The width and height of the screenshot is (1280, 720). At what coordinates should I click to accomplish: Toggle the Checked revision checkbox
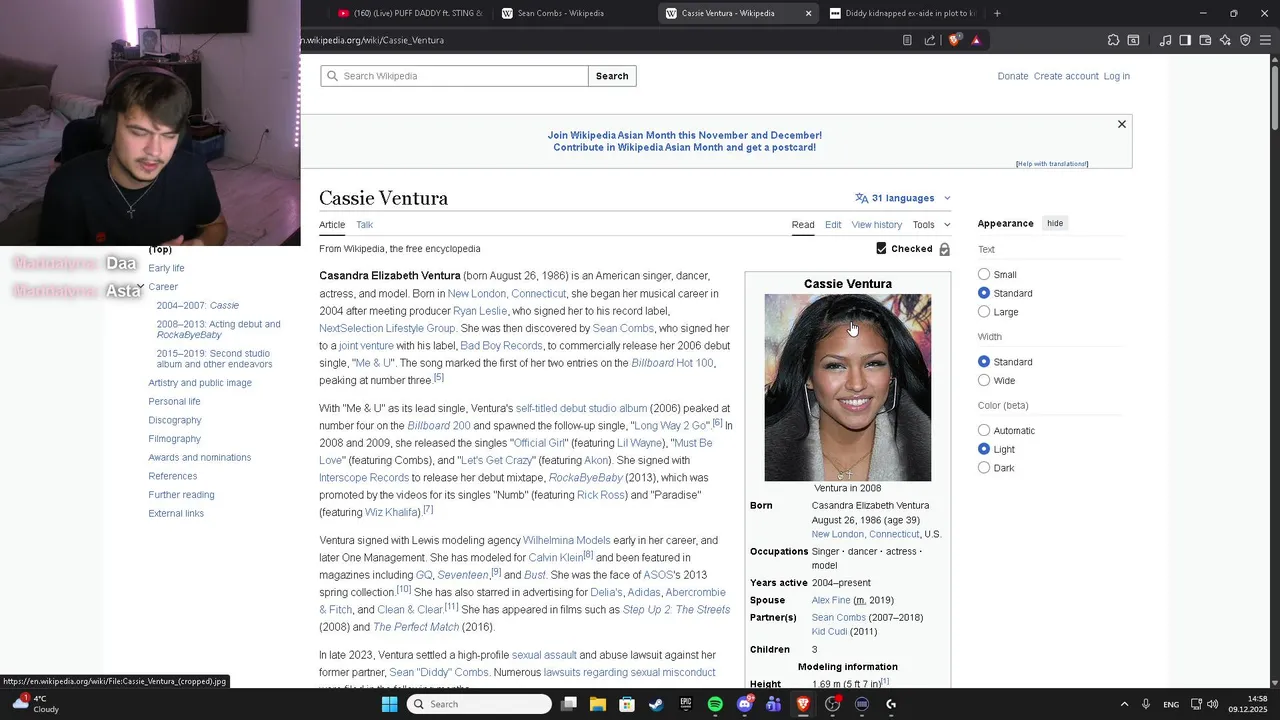coord(881,248)
